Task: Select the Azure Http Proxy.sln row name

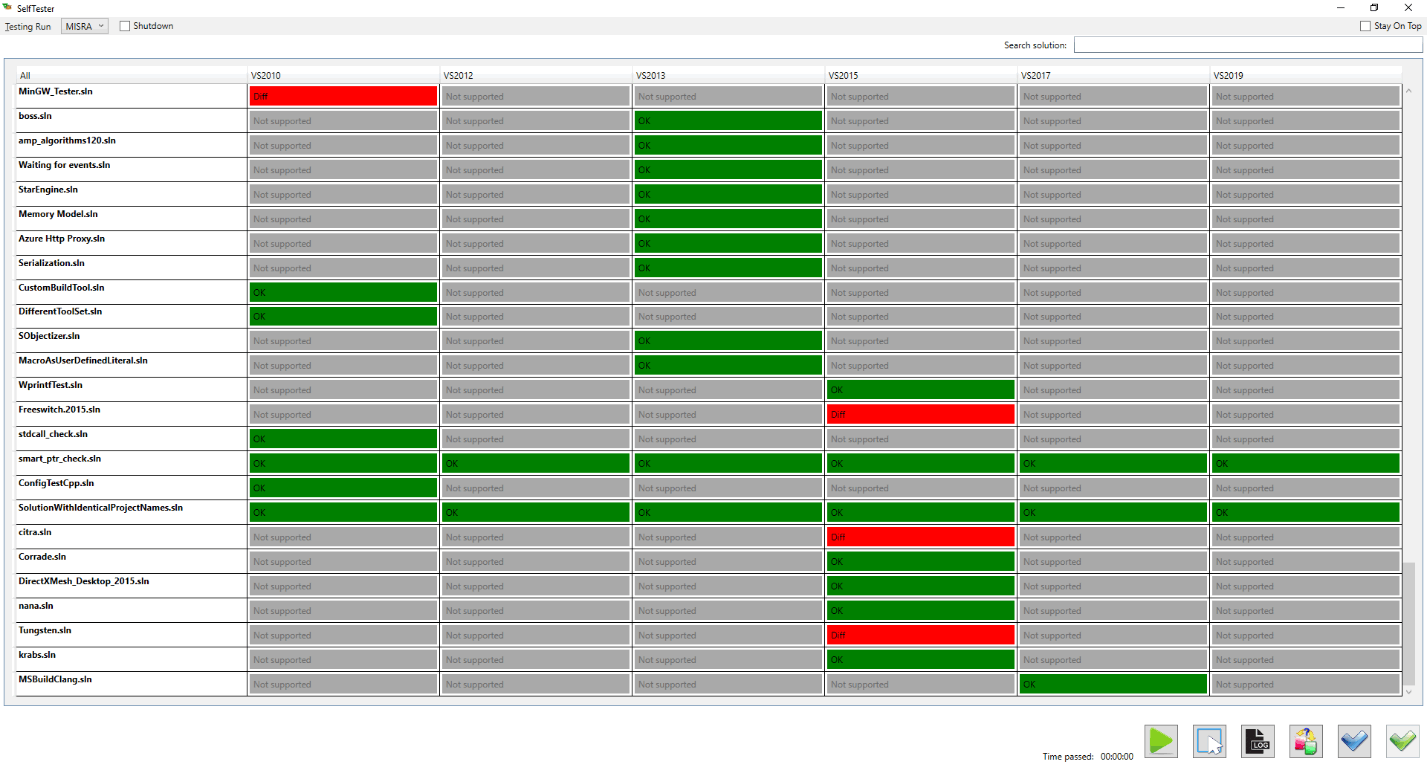Action: pos(62,238)
